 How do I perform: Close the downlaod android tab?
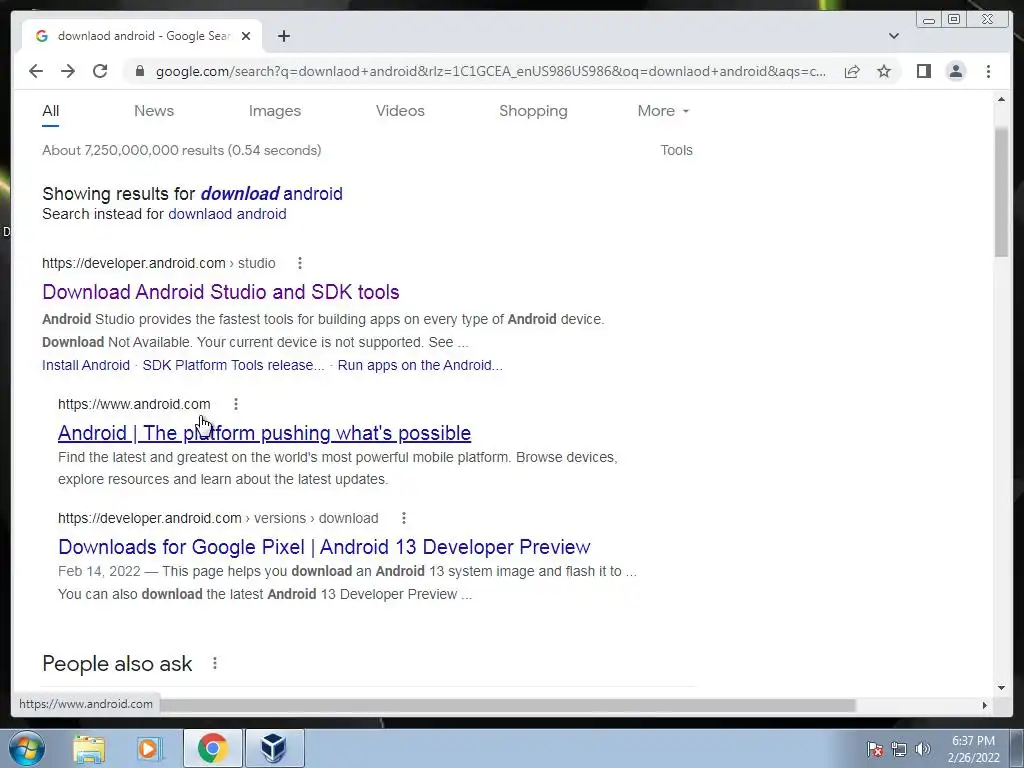(x=246, y=36)
